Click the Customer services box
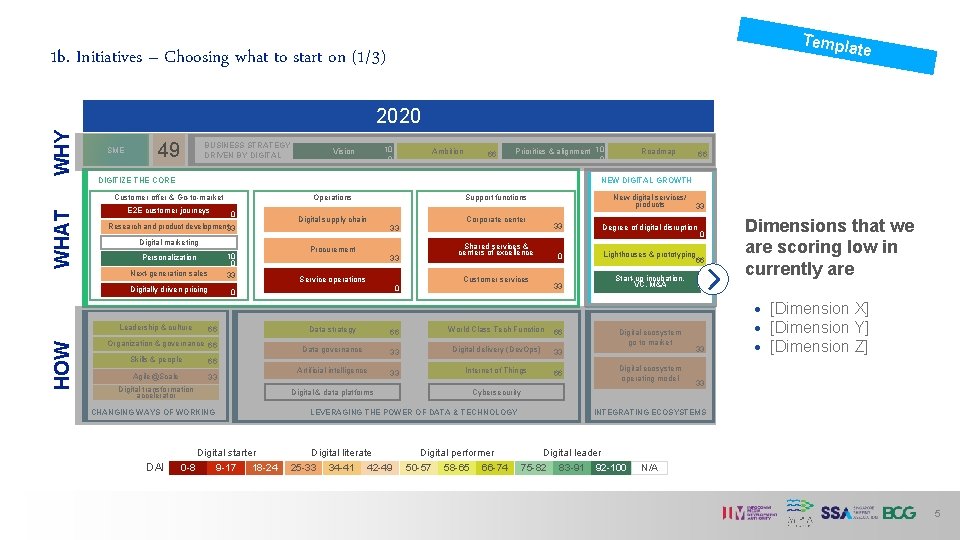The width and height of the screenshot is (960, 540). (x=496, y=280)
